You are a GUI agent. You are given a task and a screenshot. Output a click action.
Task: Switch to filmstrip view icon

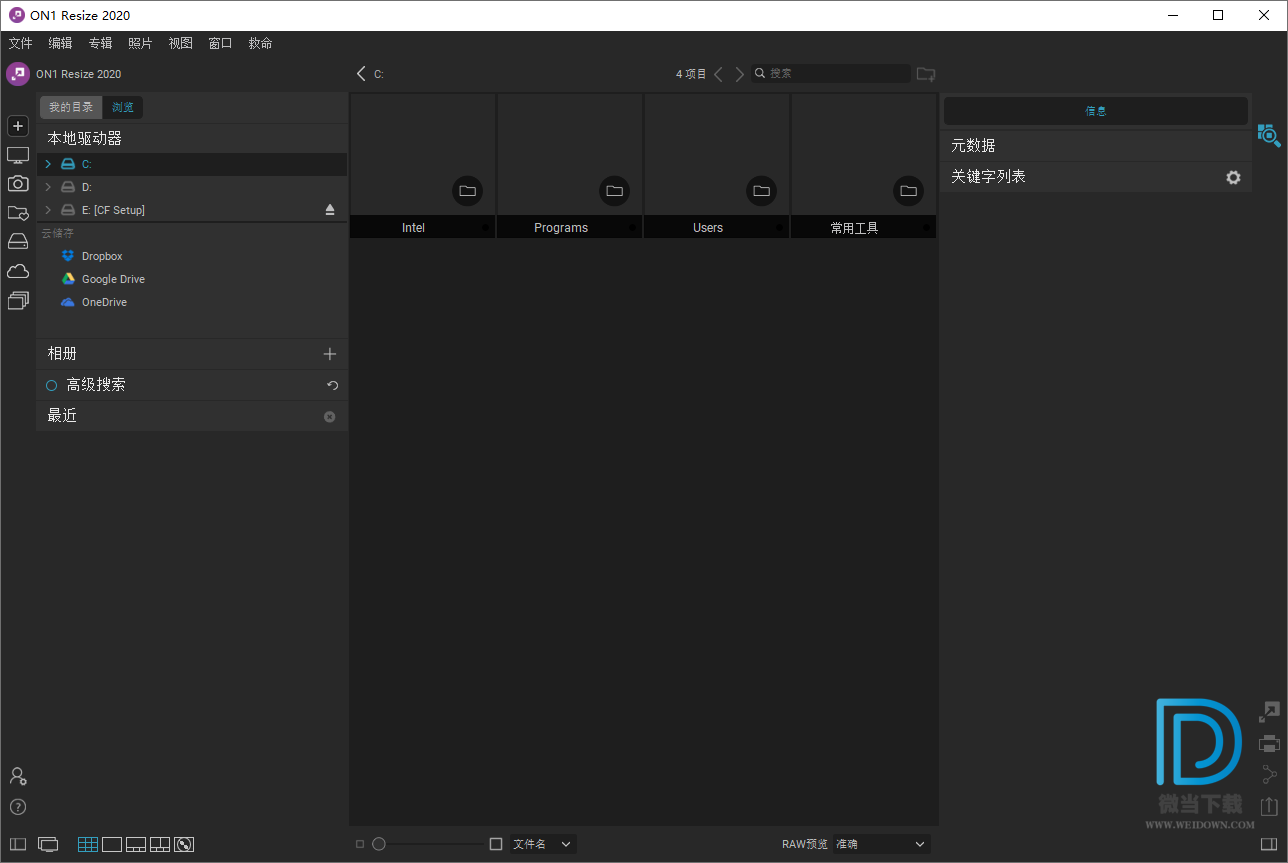(x=136, y=844)
